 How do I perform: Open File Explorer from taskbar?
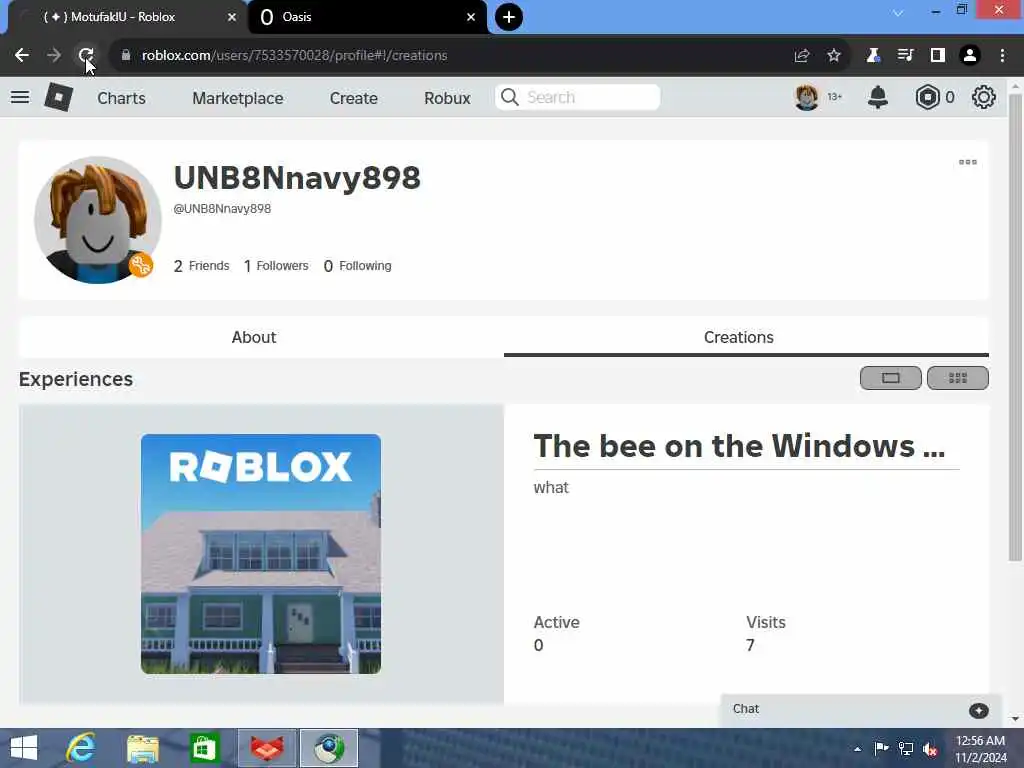[143, 748]
